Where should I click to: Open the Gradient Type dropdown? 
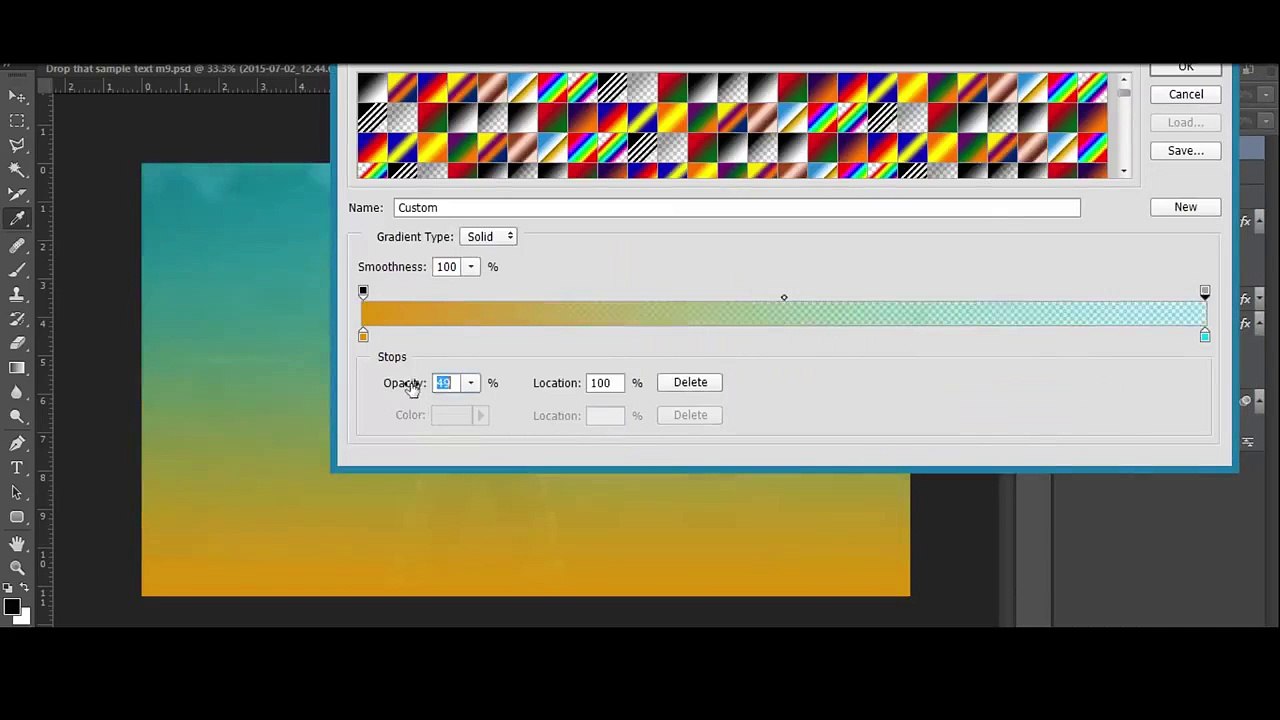pyautogui.click(x=489, y=237)
